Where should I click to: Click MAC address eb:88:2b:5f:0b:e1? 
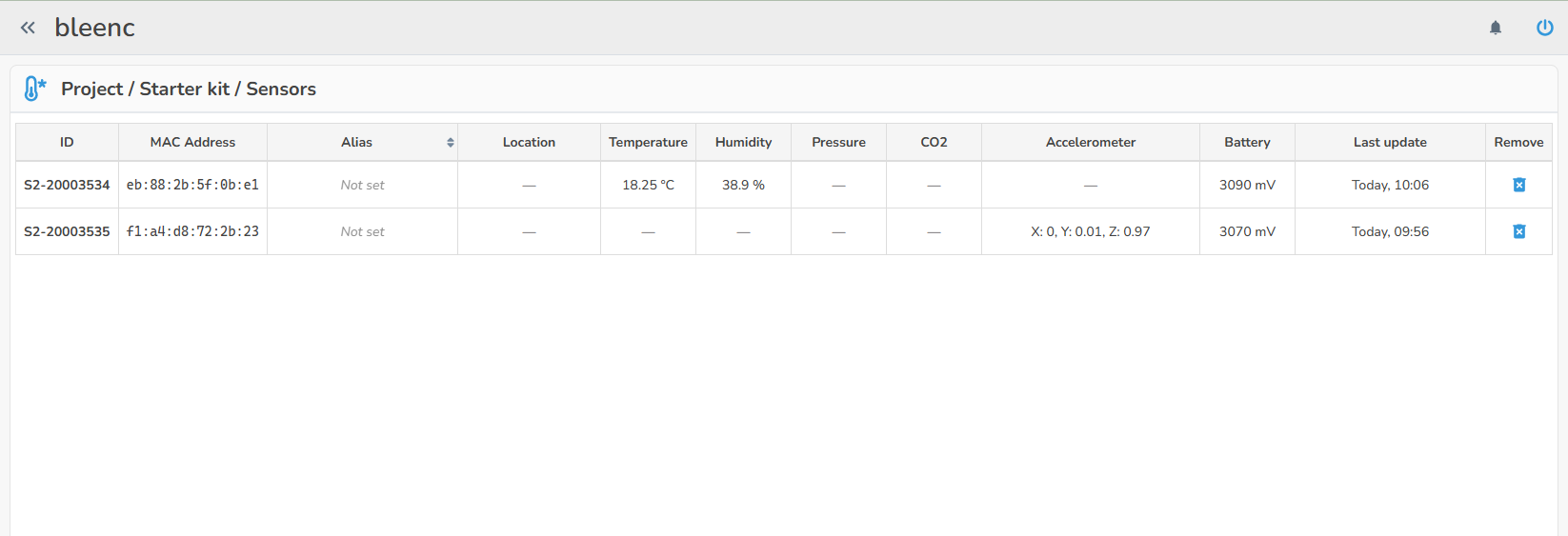[192, 185]
